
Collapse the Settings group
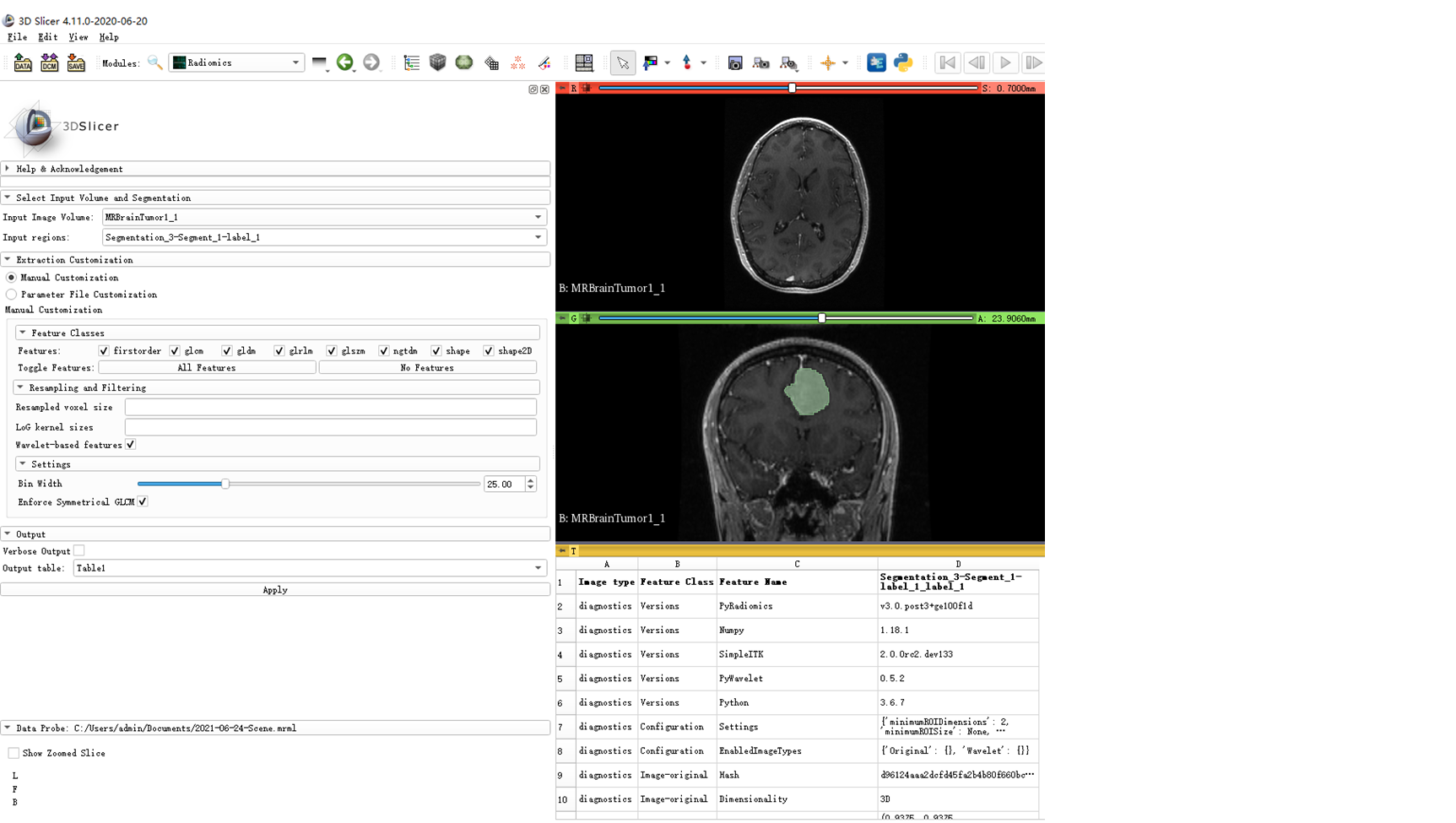click(x=278, y=464)
